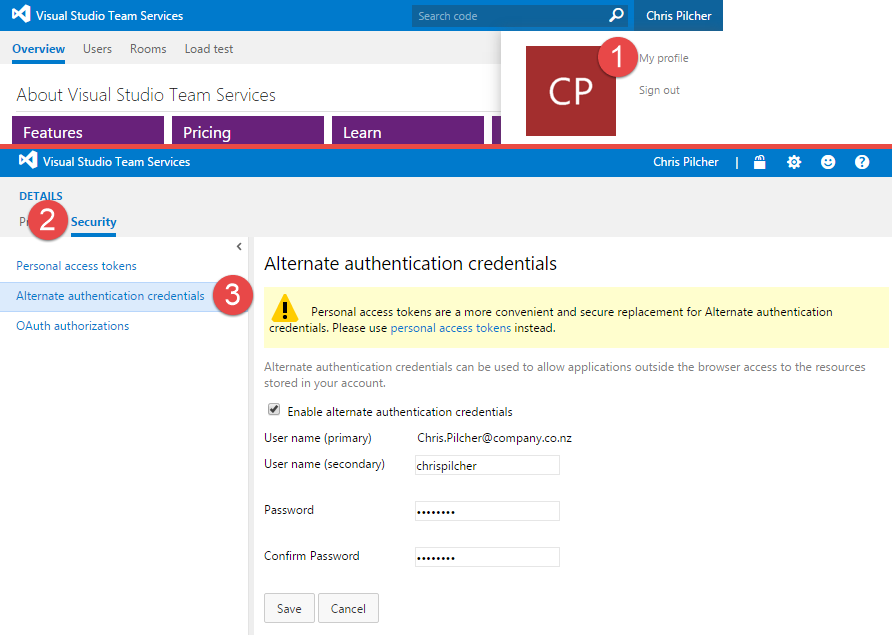Click the User name (primary) label

tap(317, 438)
